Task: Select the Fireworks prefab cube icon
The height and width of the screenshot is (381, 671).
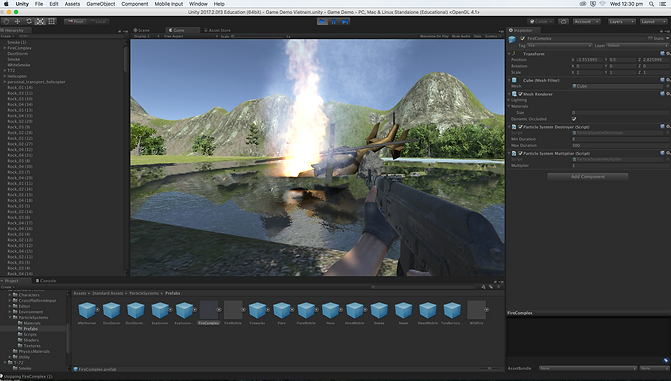Action: (257, 310)
